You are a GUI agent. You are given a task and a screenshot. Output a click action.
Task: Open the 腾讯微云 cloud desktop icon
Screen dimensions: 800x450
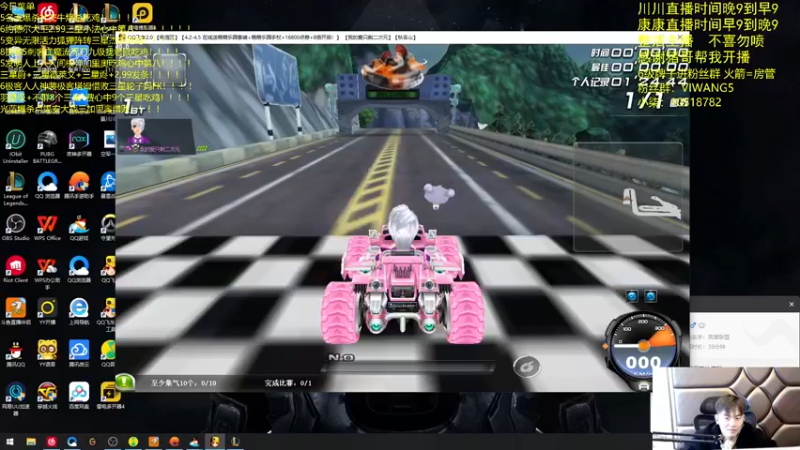point(79,354)
